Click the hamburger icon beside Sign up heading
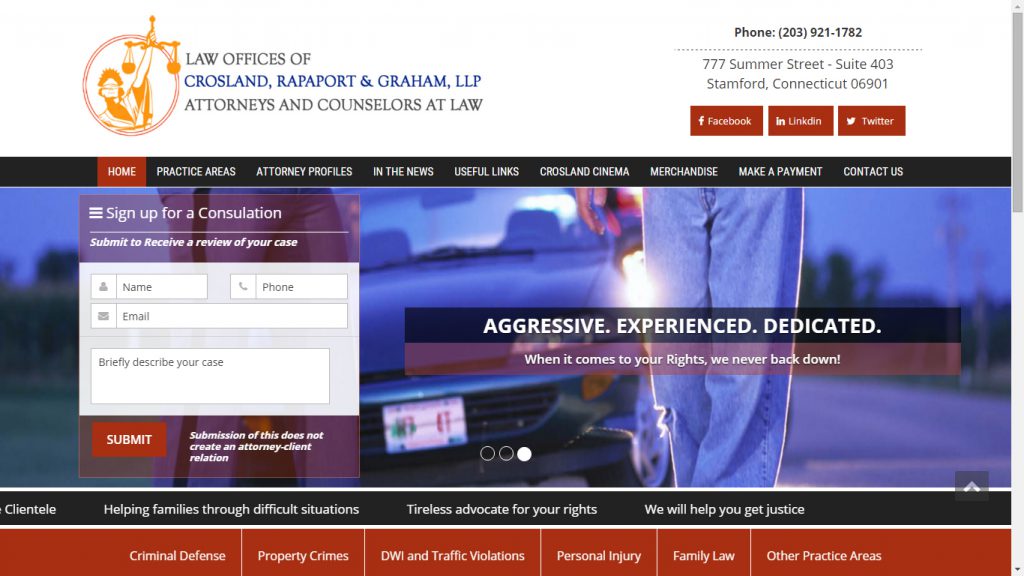 [x=96, y=212]
